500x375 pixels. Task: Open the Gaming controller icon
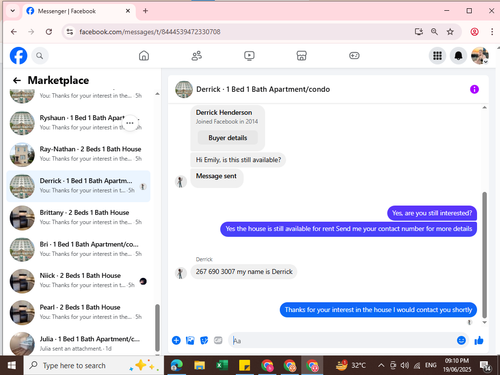click(354, 55)
